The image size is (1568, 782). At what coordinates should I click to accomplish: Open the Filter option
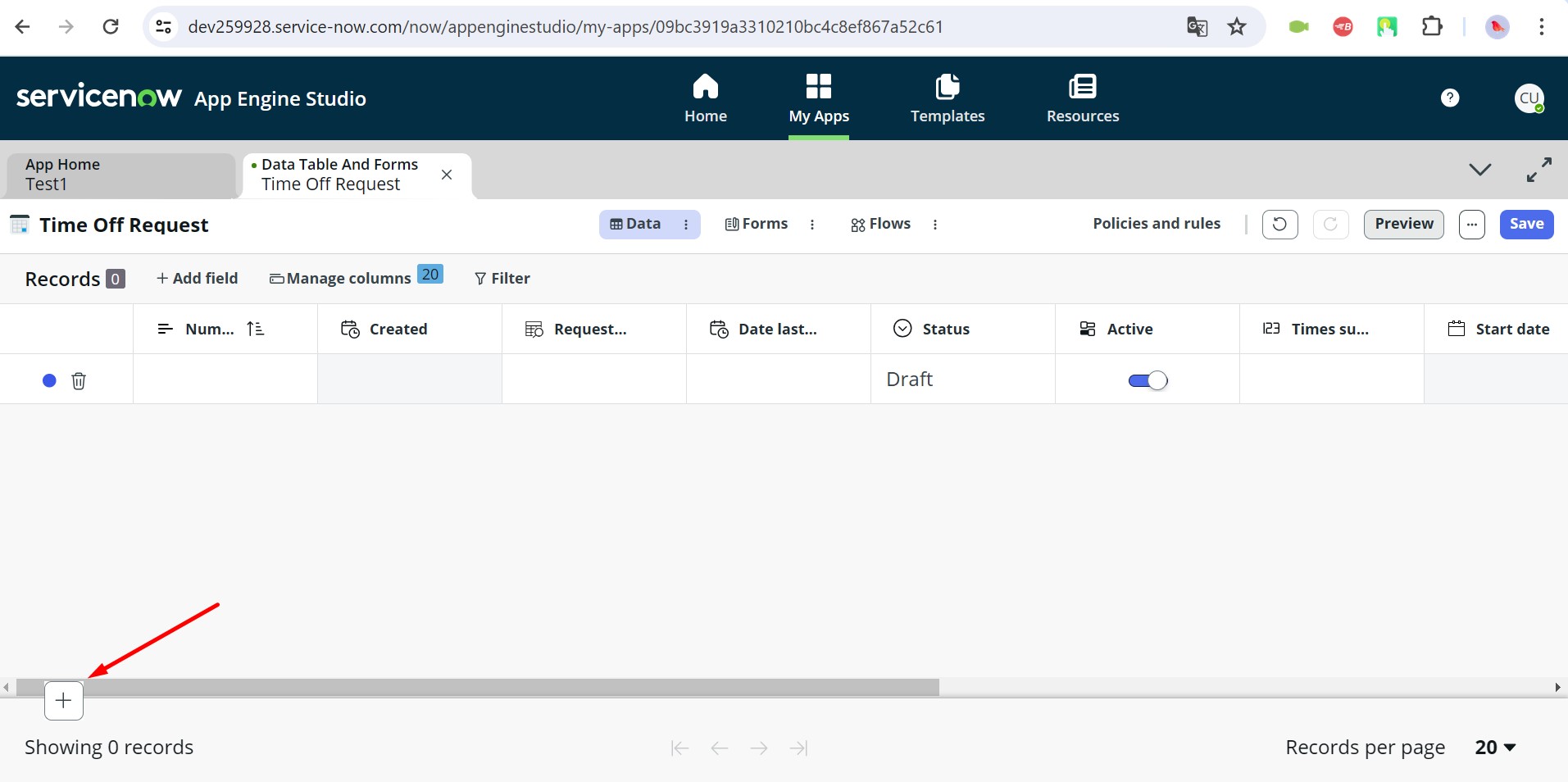point(502,279)
